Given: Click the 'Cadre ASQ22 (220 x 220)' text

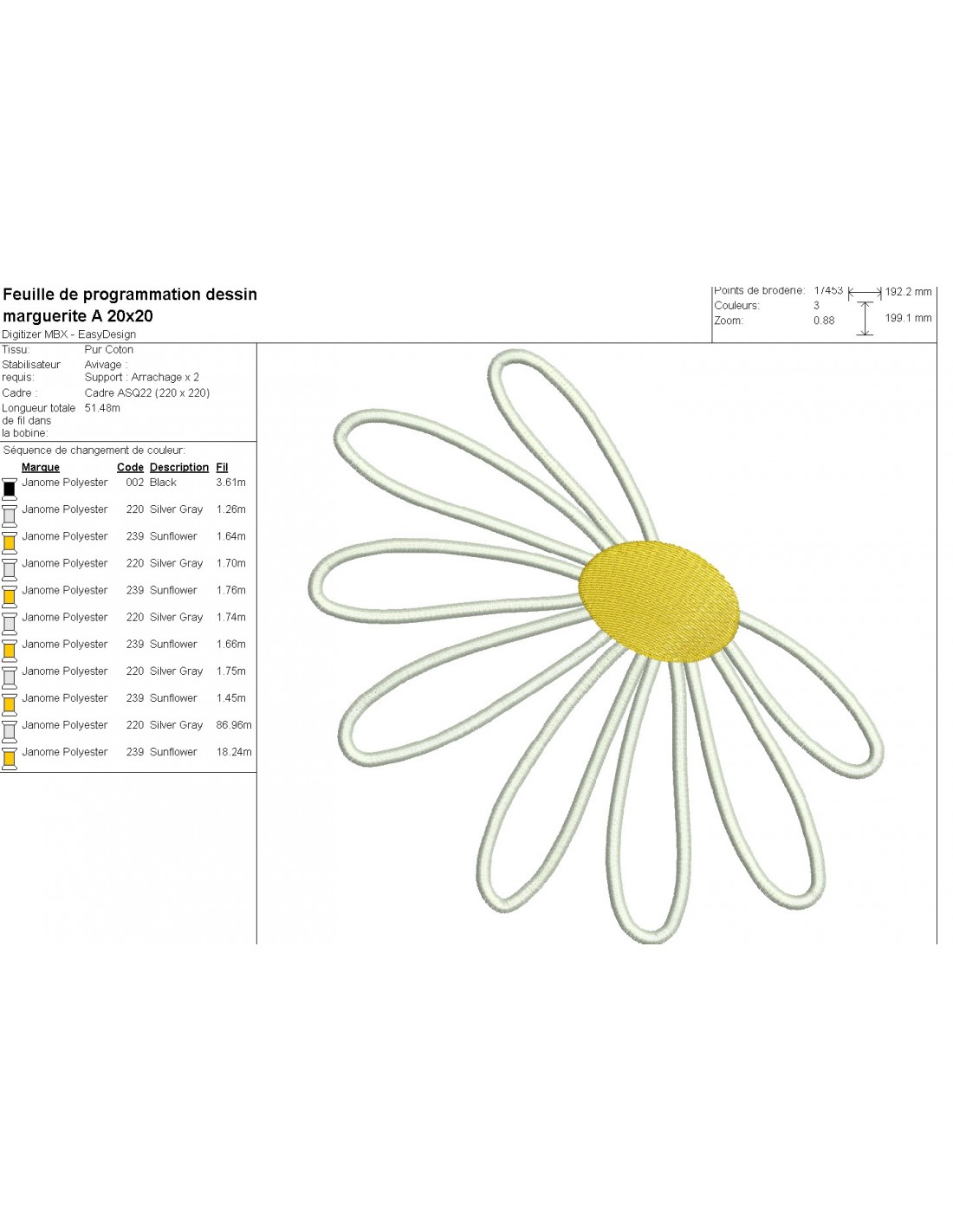Looking at the screenshot, I should coord(147,392).
